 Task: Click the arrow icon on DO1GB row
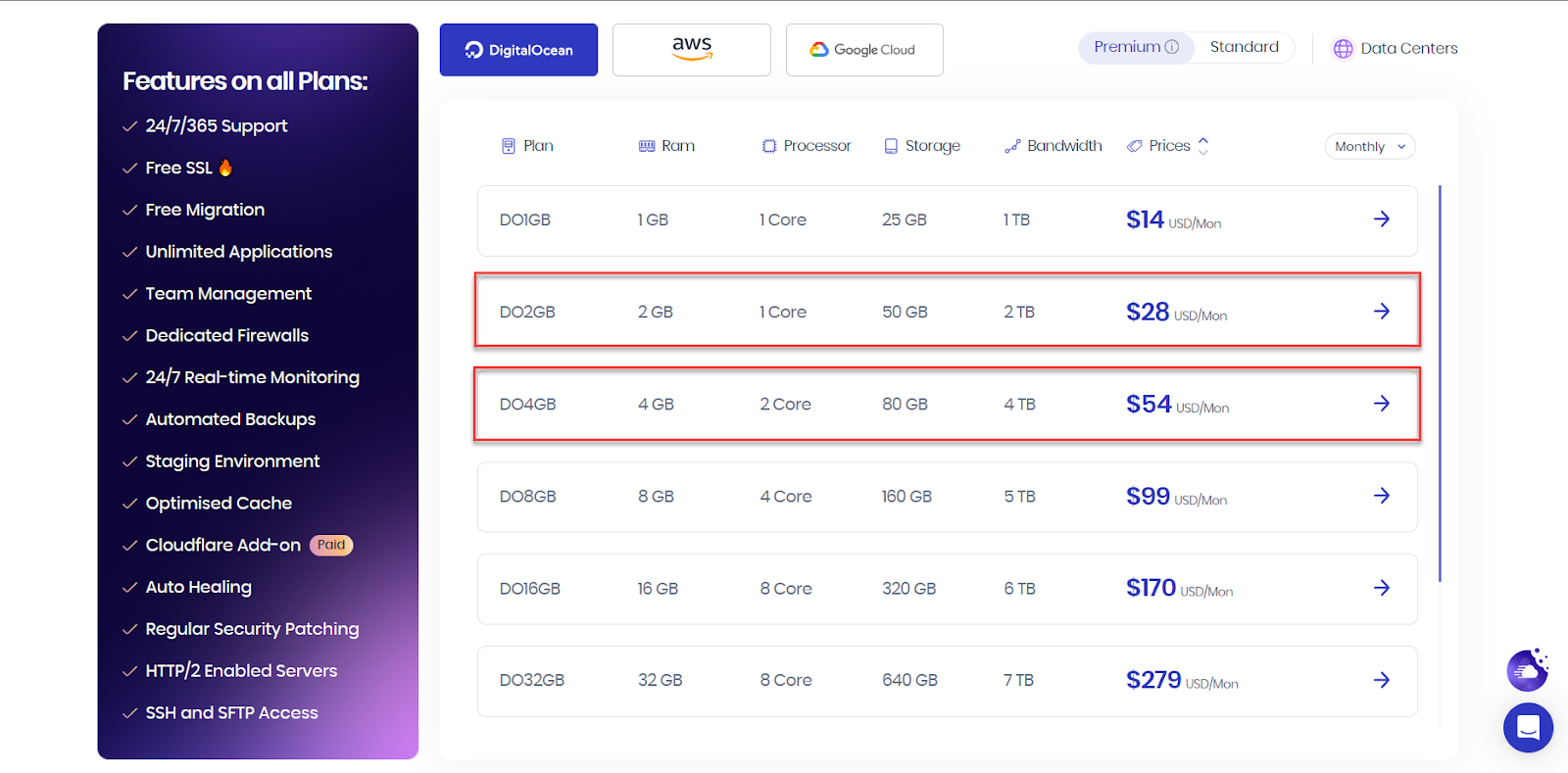coord(1381,219)
